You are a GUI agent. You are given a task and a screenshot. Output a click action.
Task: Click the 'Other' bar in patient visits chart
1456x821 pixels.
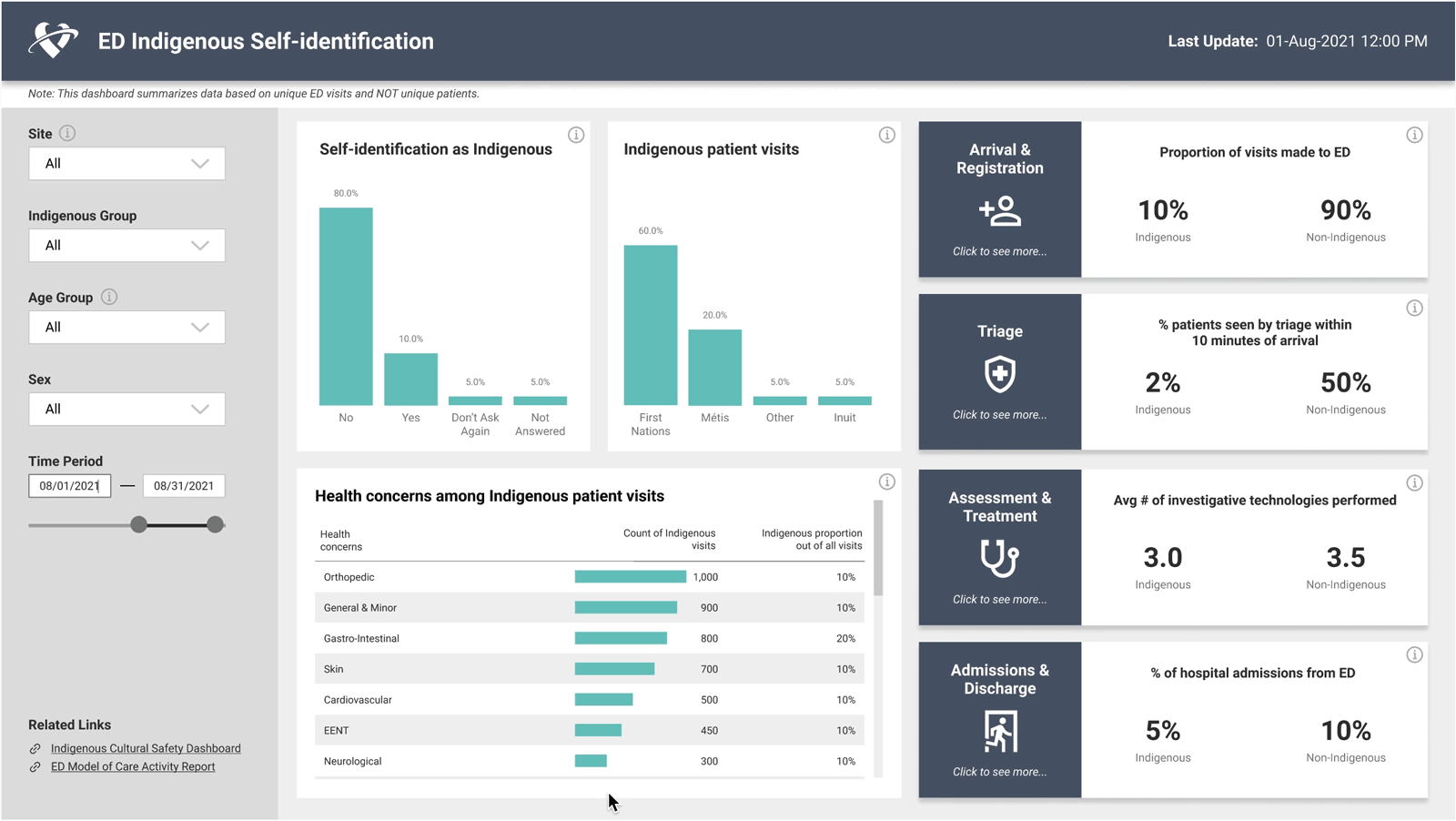pyautogui.click(x=780, y=400)
